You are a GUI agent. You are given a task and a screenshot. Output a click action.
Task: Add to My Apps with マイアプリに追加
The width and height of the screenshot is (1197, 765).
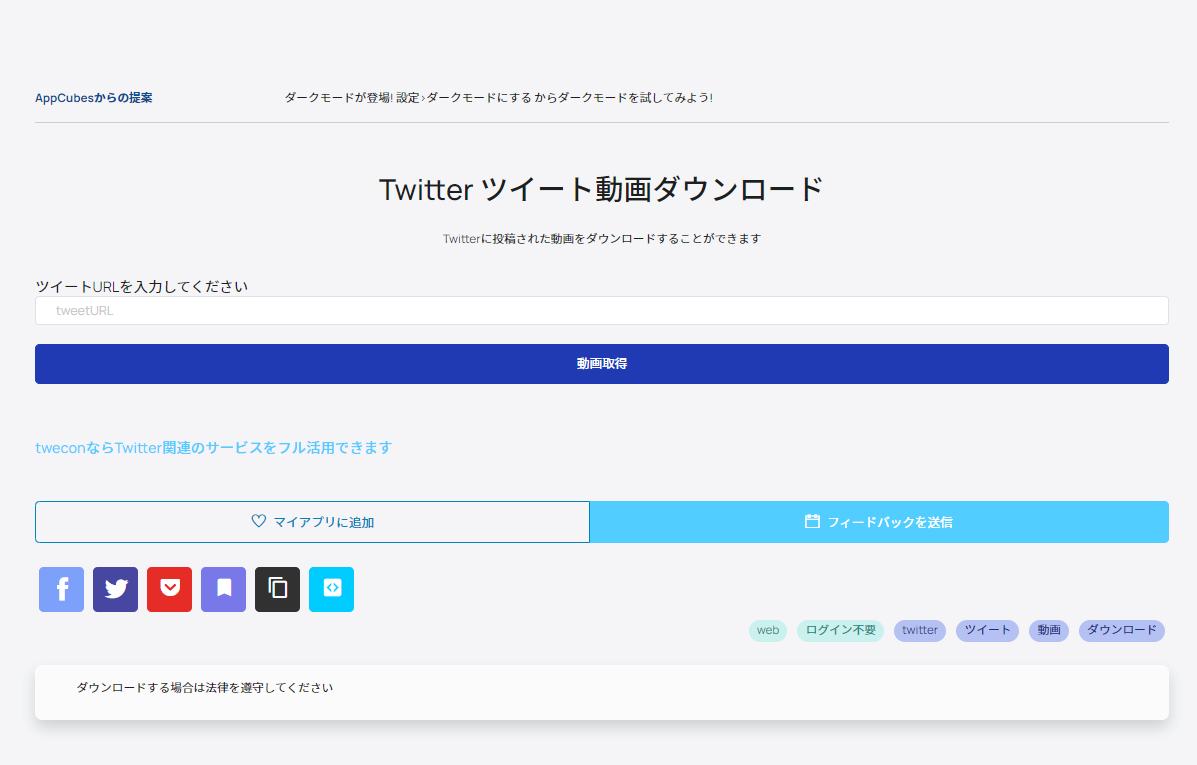(x=312, y=522)
